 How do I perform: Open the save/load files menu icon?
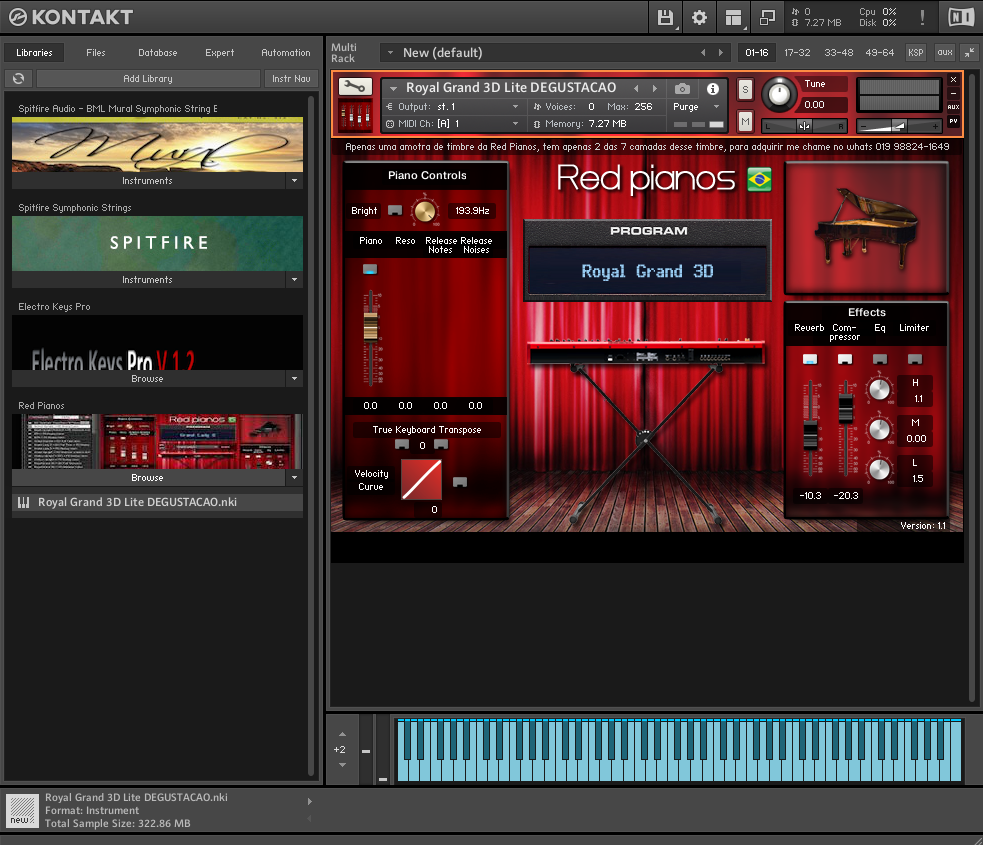point(665,17)
